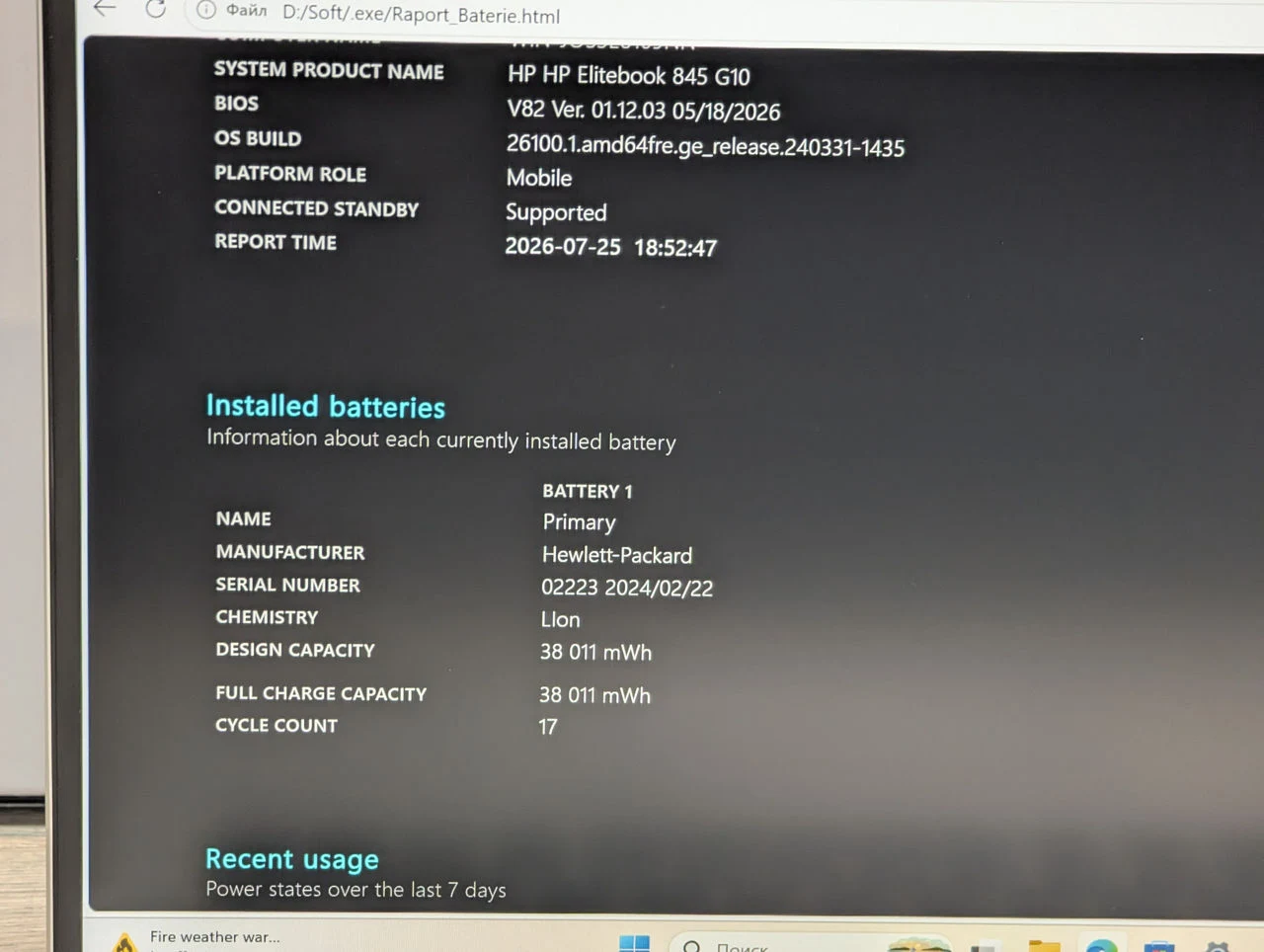Click the serial number "02223 2024/02/22"
Viewport: 1264px width, 952px height.
pos(627,588)
